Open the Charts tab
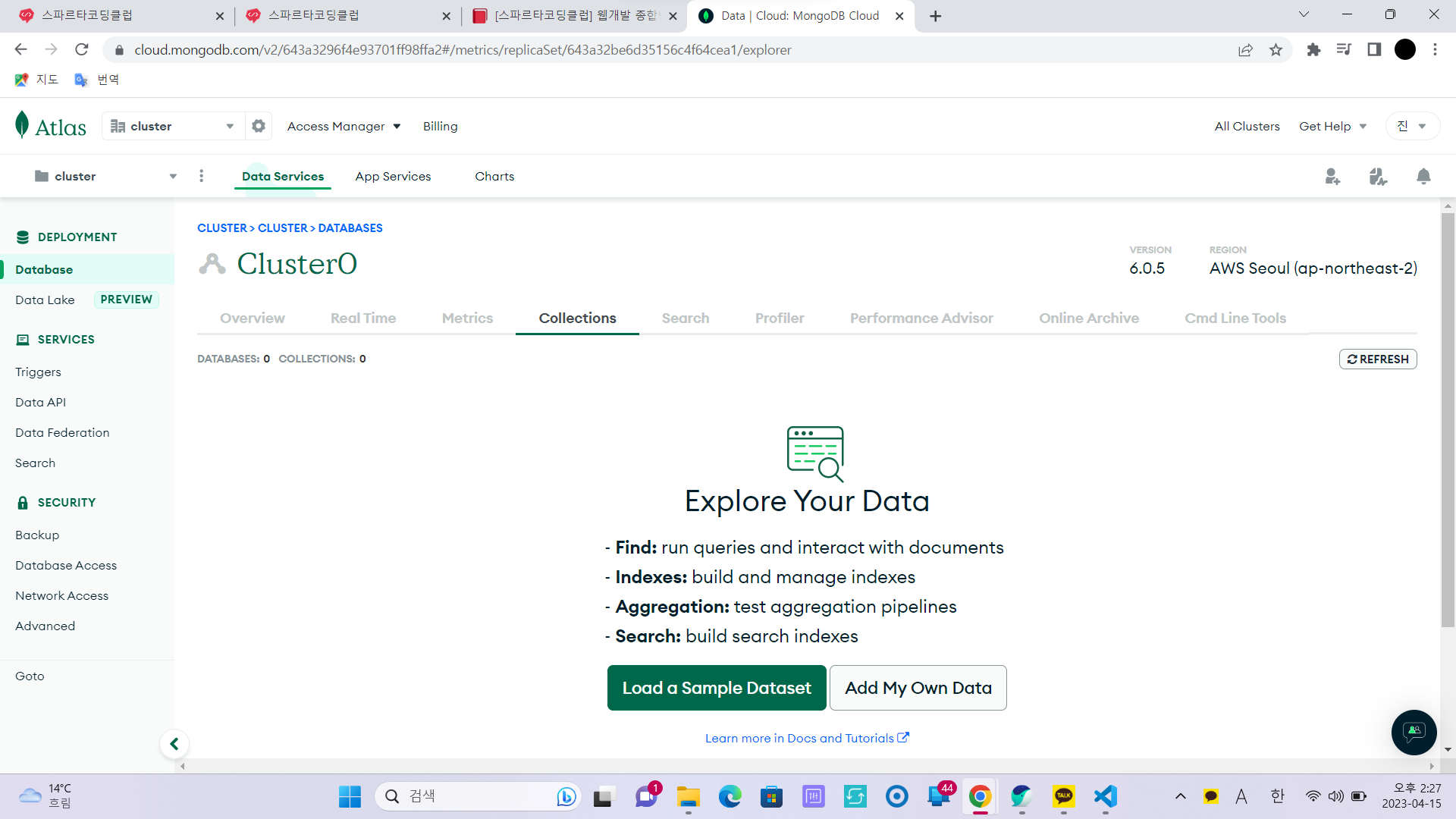 (x=494, y=176)
